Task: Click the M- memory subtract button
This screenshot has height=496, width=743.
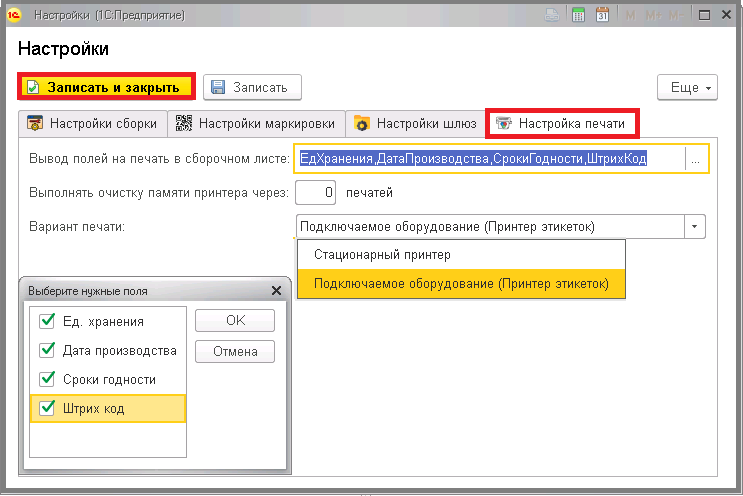Action: tap(676, 16)
